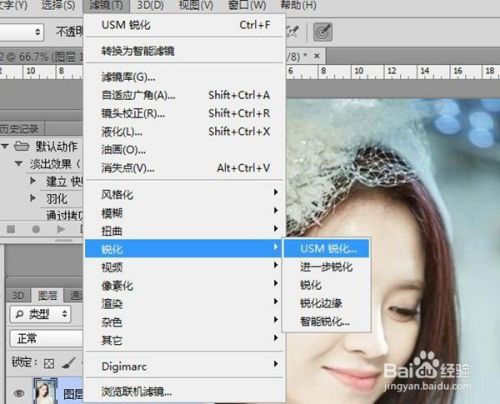
Task: Open the 选择(S) menu
Action: [x=58, y=5]
